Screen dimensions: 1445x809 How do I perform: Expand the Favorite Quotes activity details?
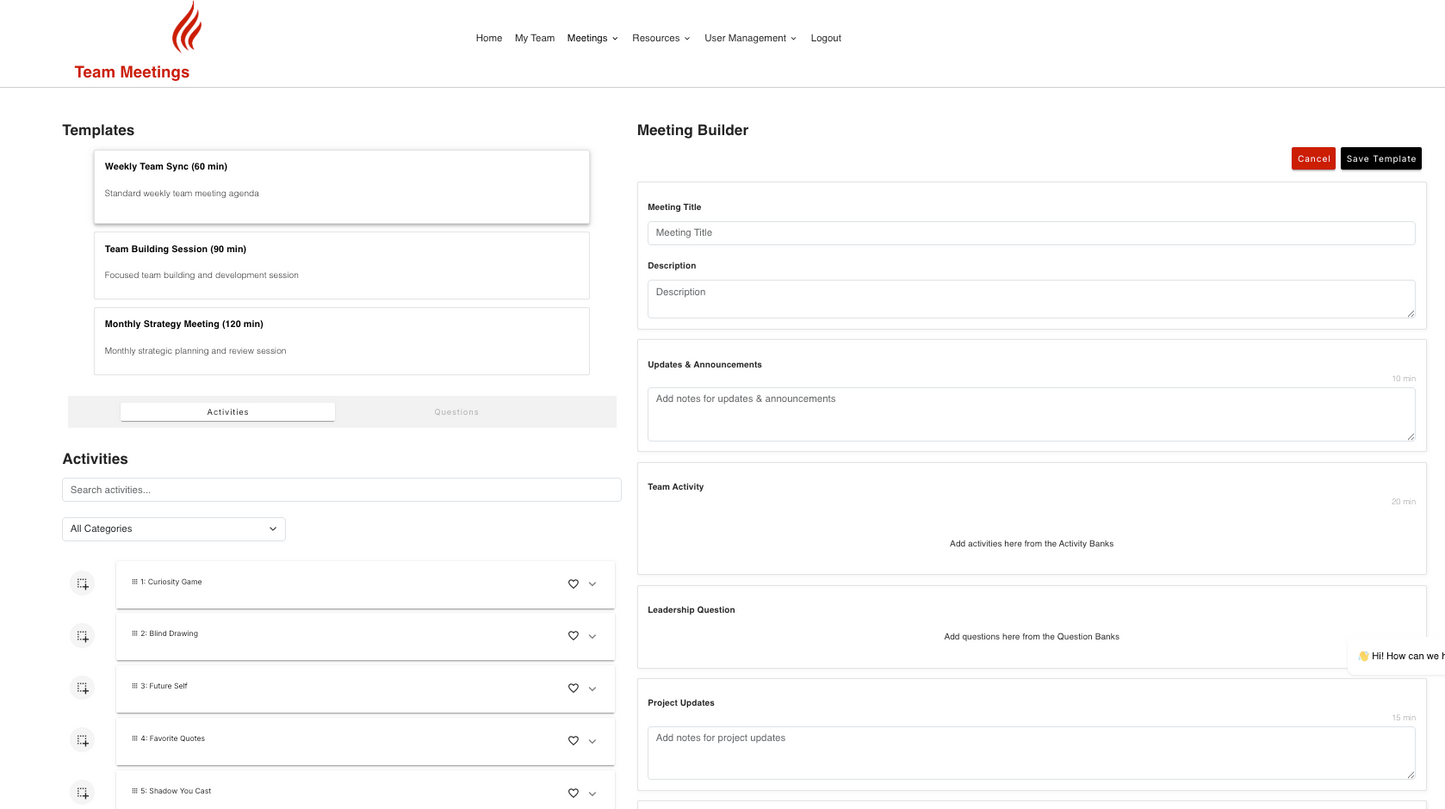click(592, 741)
